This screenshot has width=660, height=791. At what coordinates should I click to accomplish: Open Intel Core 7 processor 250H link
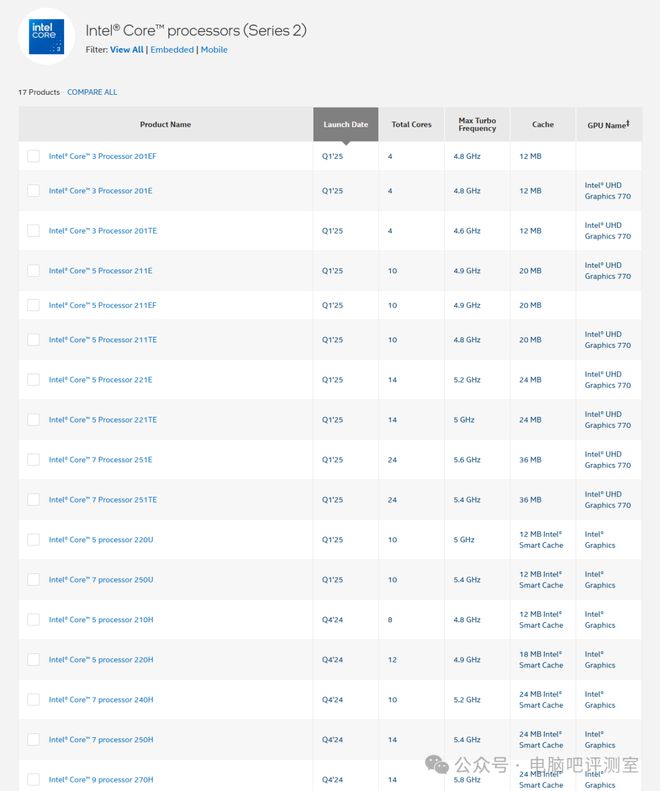(101, 740)
